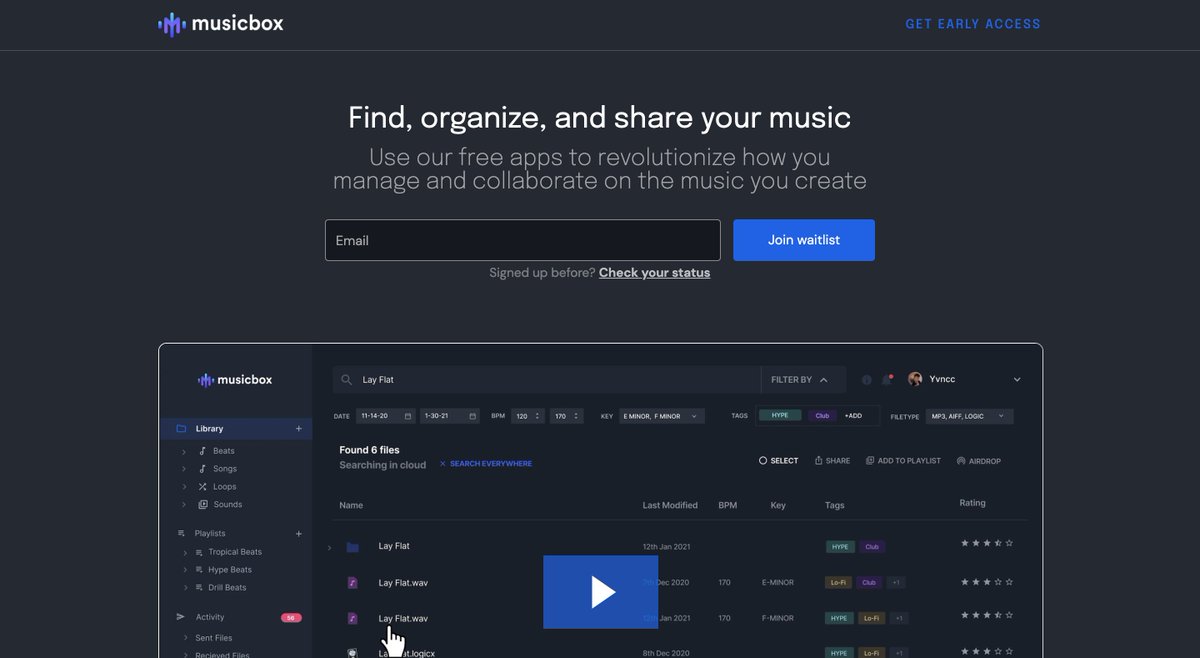This screenshot has width=1200, height=658.
Task: Focus the Email input field
Action: (x=522, y=240)
